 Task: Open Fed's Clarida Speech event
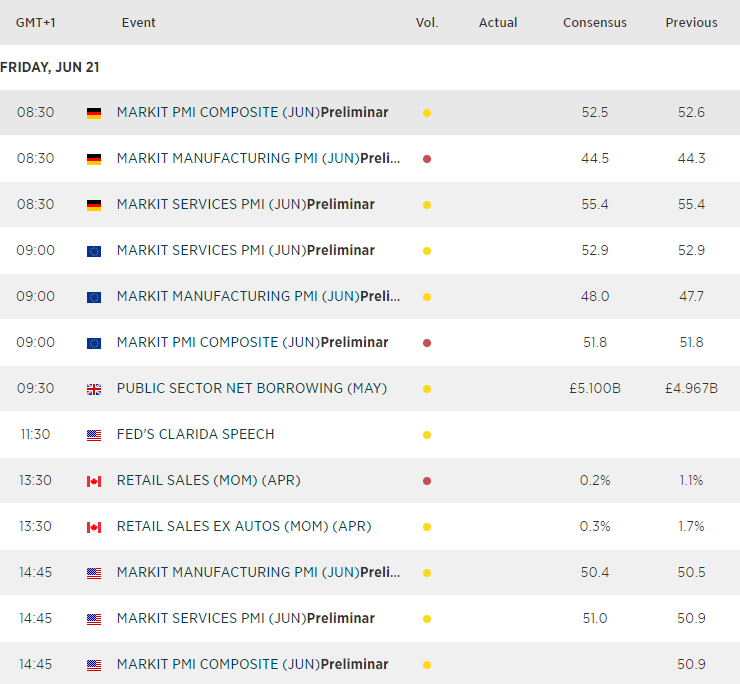tap(195, 434)
